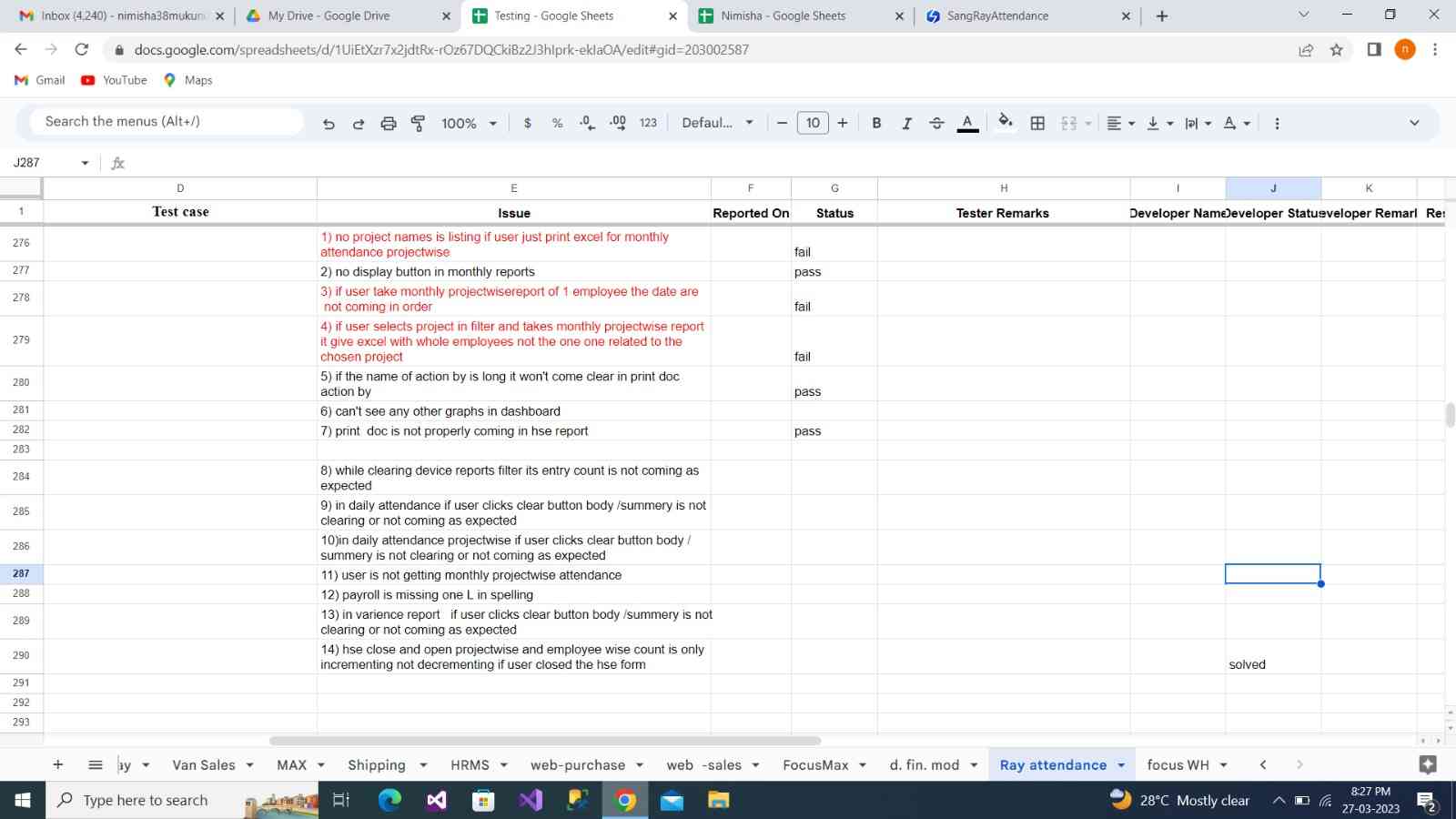1456x819 pixels.
Task: Switch to the HRMS sheet tab
Action: (x=470, y=765)
